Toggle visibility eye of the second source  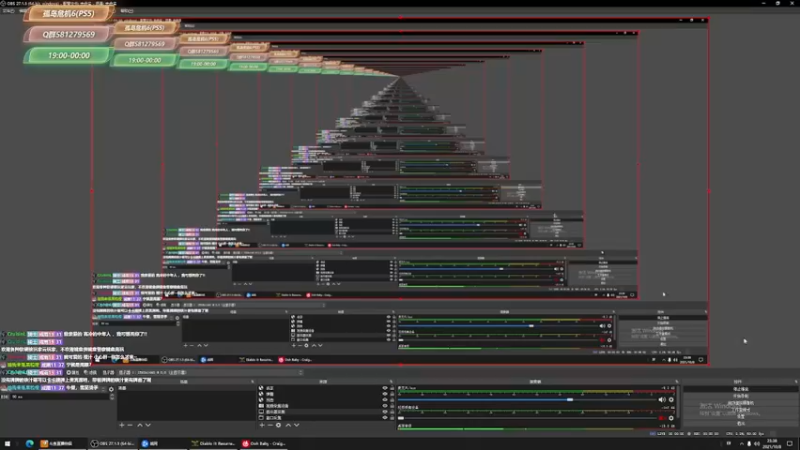385,394
